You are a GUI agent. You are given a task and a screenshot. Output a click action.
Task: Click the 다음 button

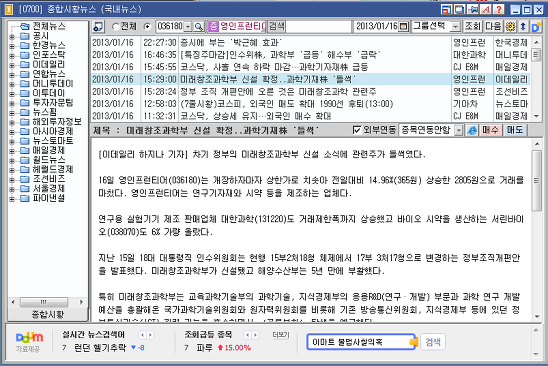(493, 27)
